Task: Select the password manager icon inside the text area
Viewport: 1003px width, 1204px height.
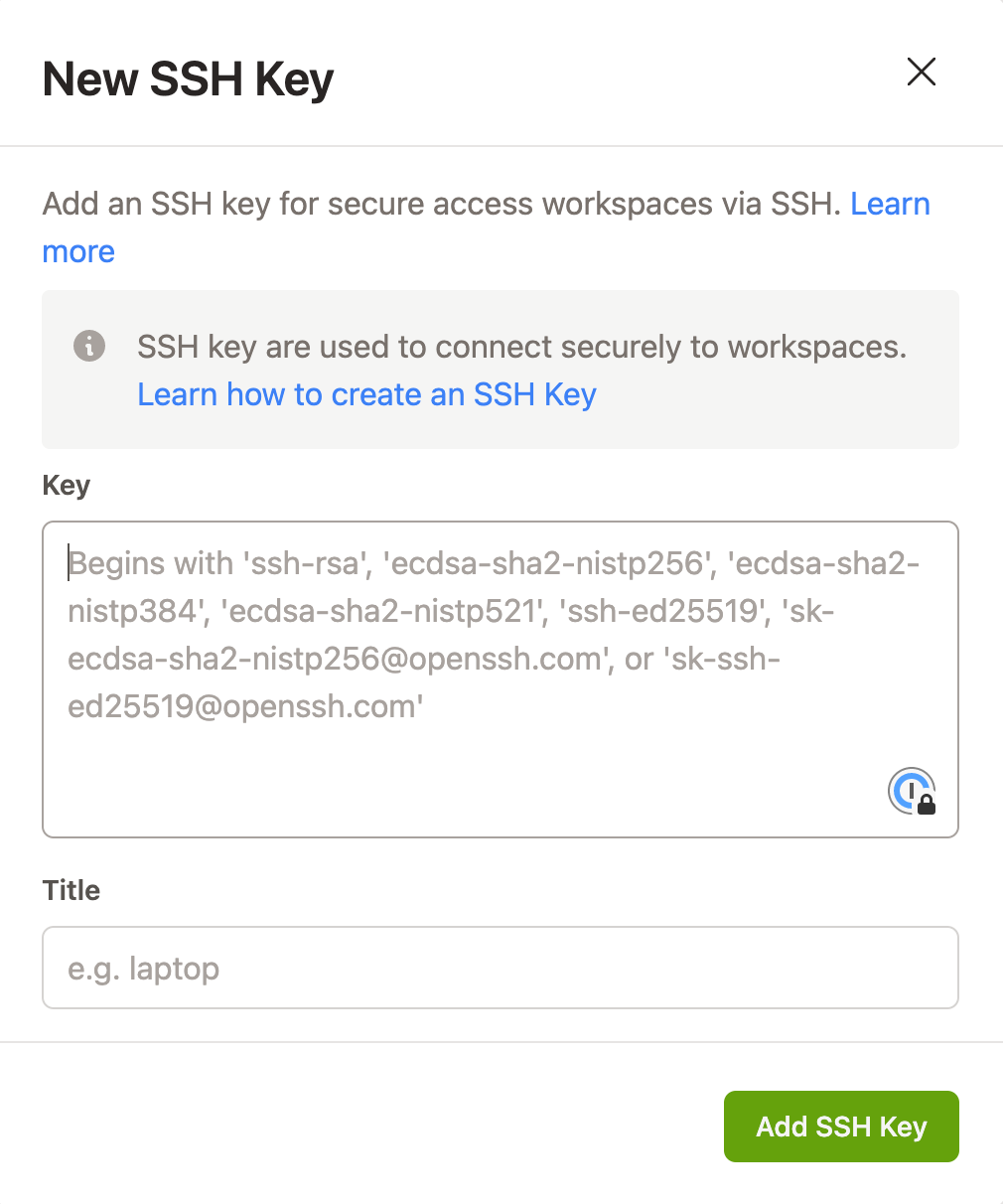Action: [x=912, y=792]
